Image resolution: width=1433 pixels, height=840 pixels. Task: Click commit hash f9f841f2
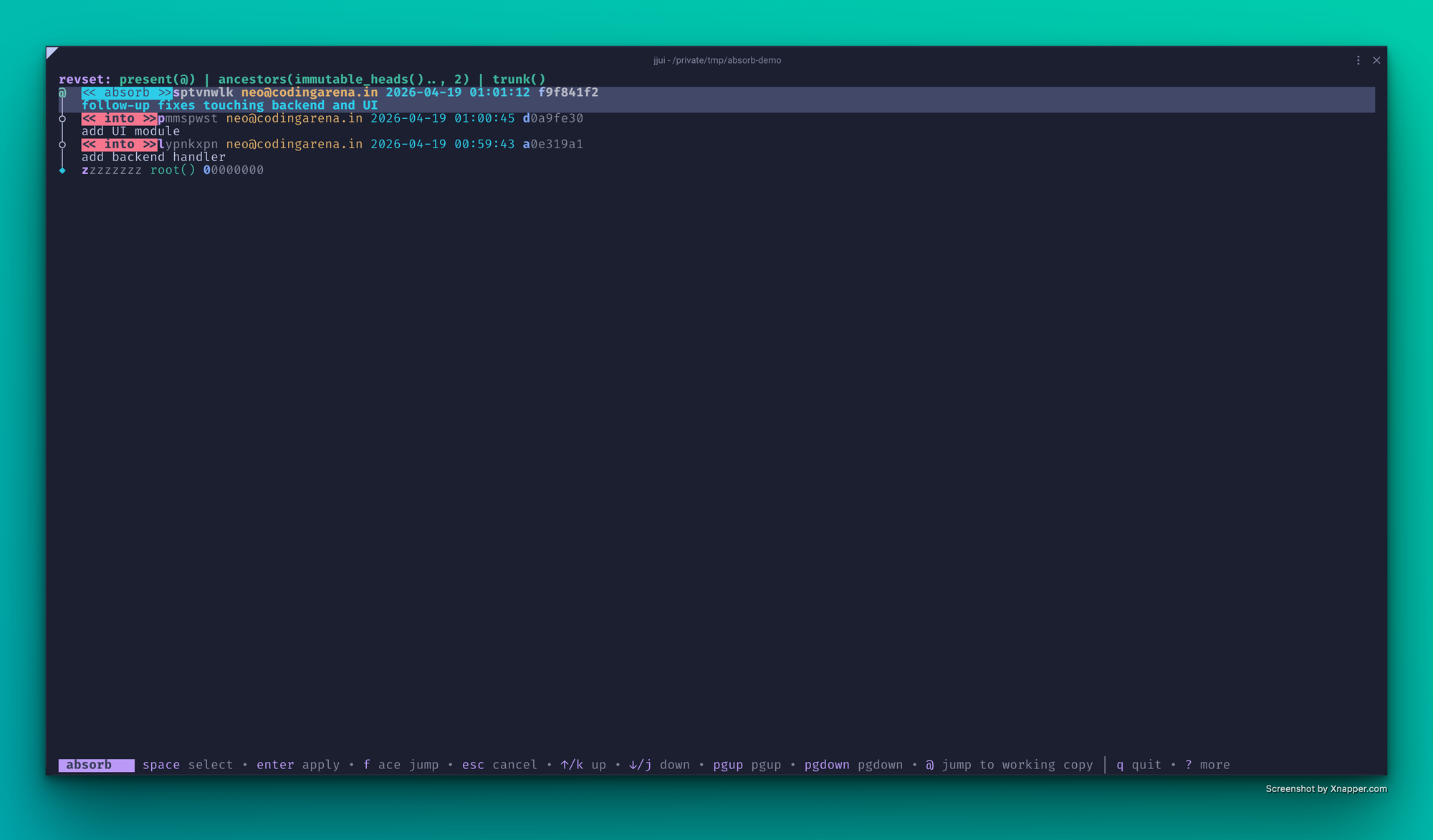(x=567, y=92)
